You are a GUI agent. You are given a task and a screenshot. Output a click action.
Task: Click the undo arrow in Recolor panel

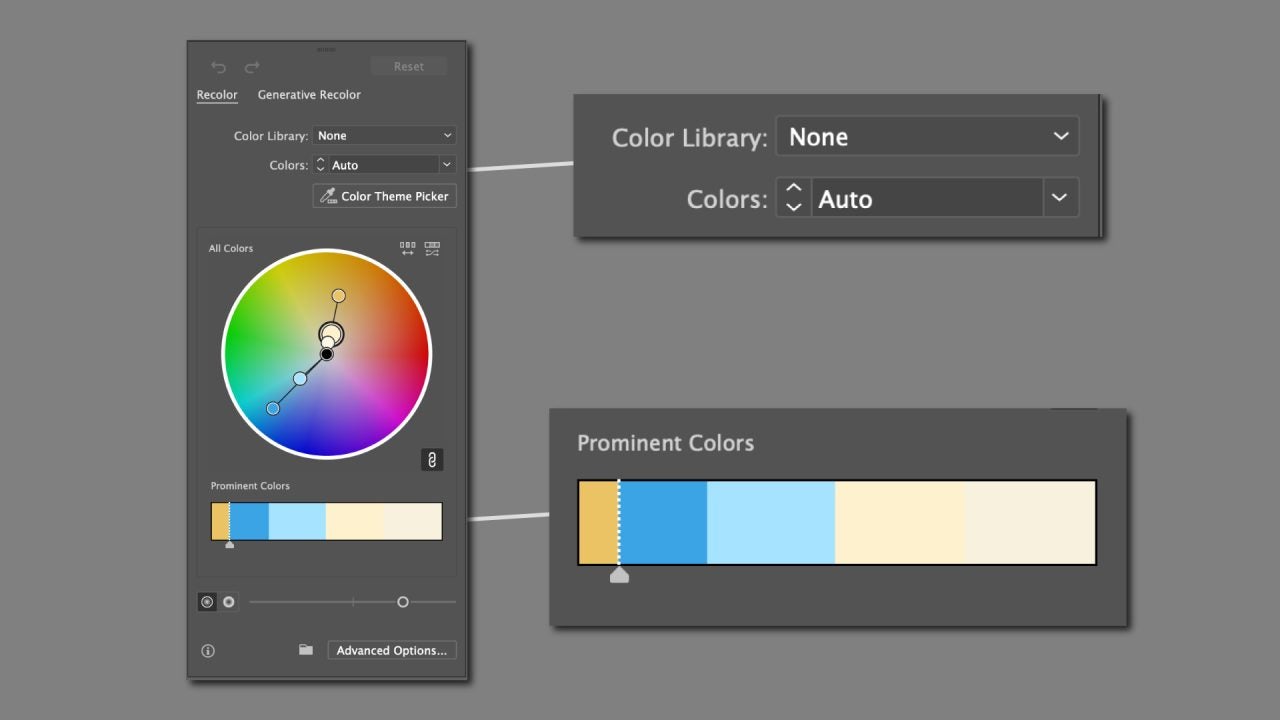(x=218, y=67)
